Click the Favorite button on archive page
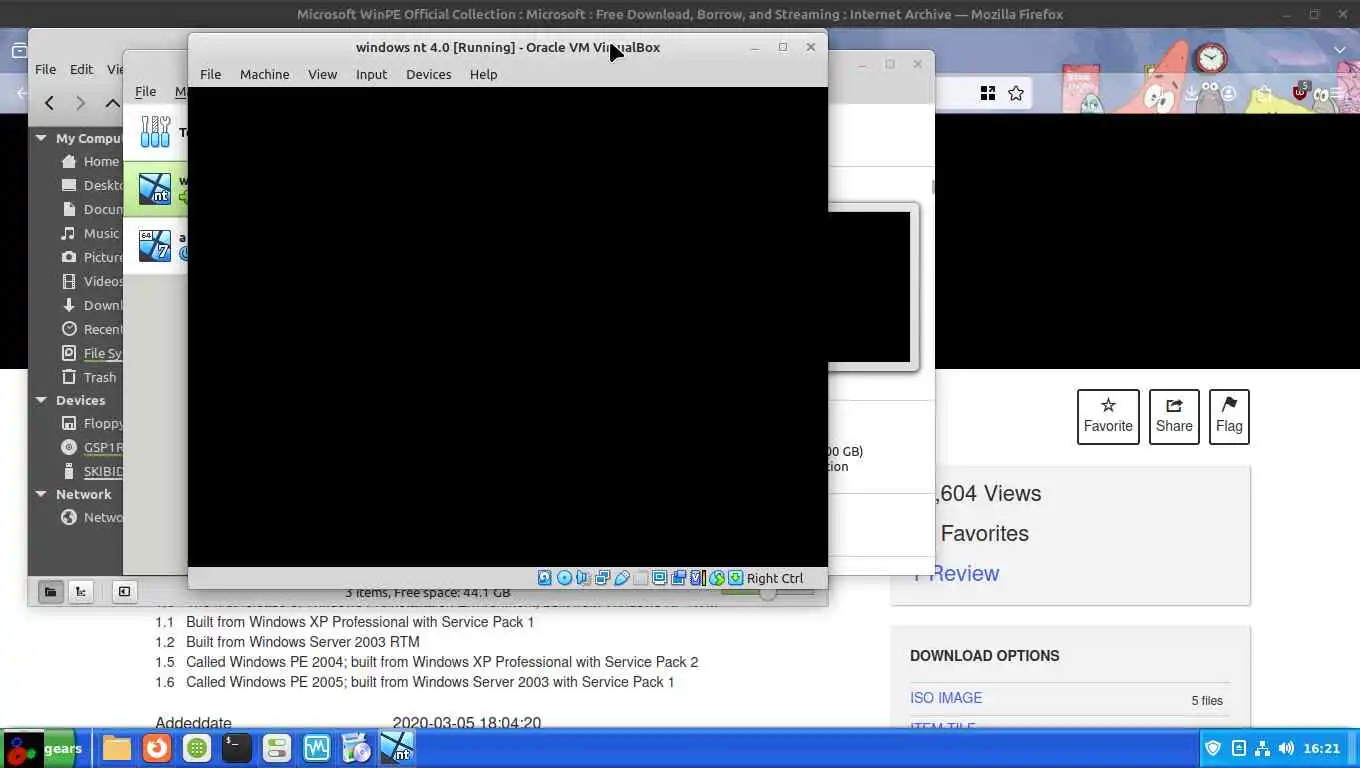The image size is (1360, 768). click(x=1108, y=416)
